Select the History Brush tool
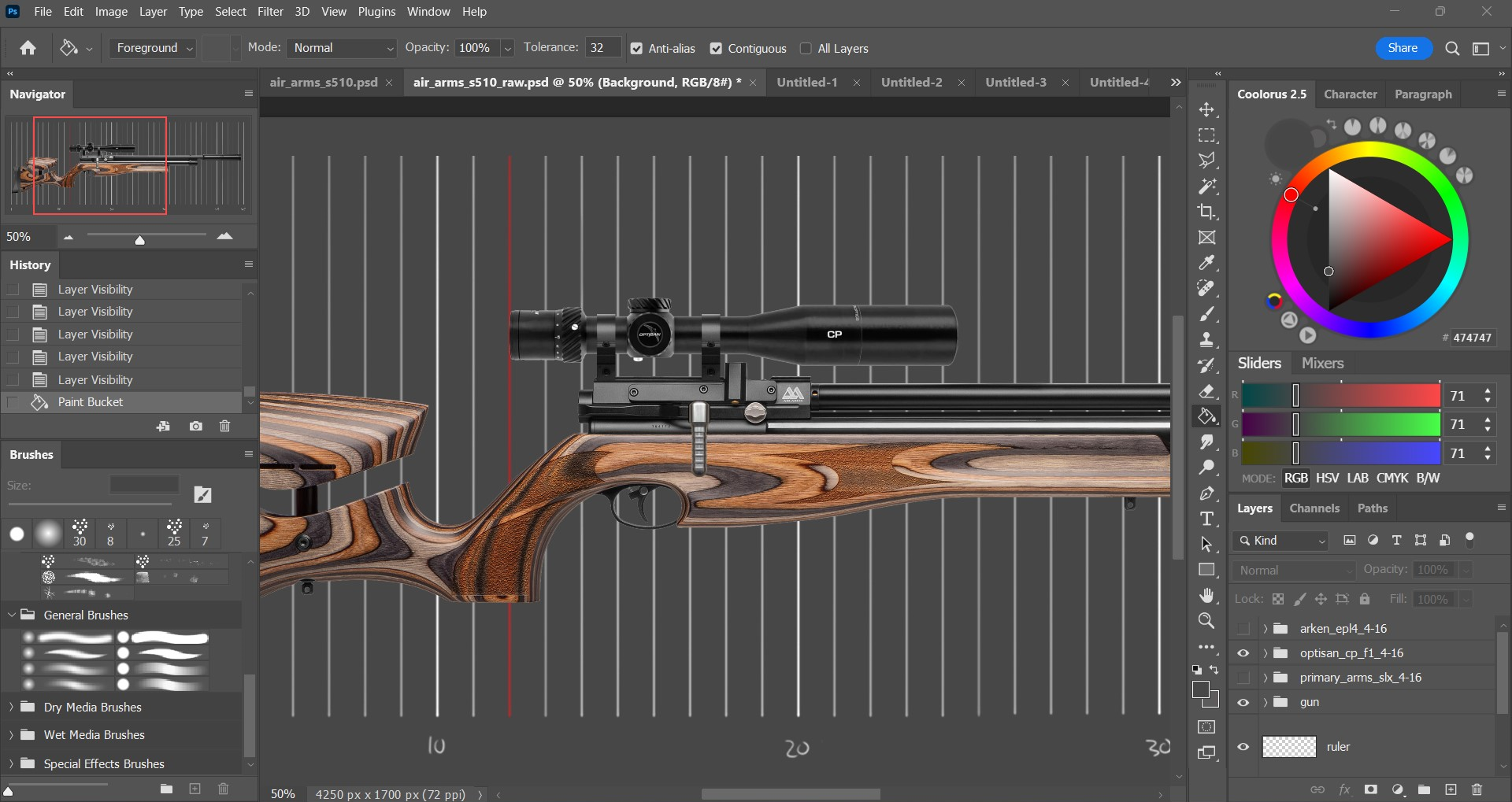The width and height of the screenshot is (1512, 802). (1206, 365)
